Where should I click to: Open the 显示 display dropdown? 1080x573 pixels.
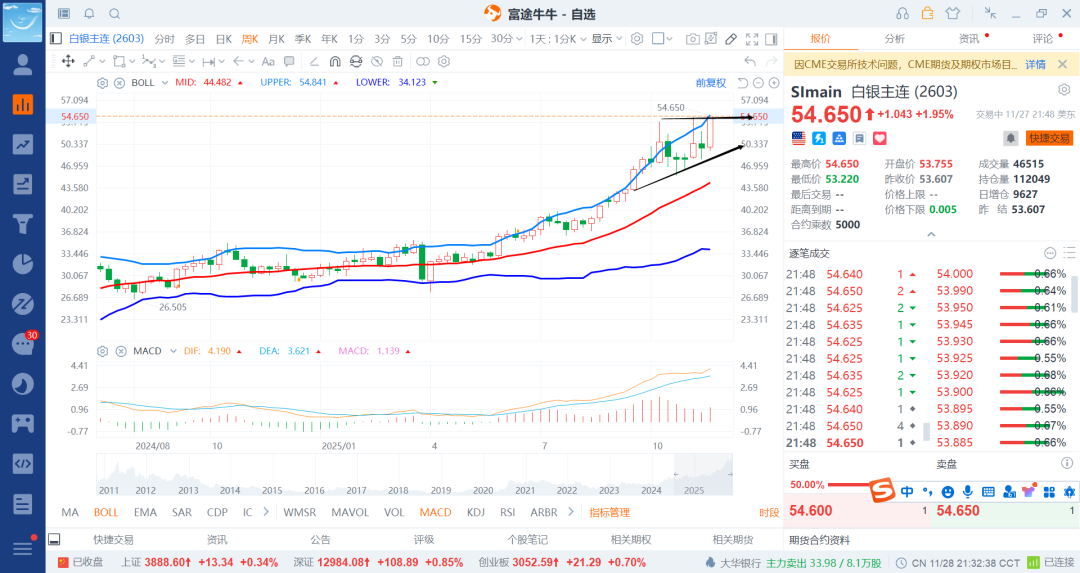[x=605, y=39]
